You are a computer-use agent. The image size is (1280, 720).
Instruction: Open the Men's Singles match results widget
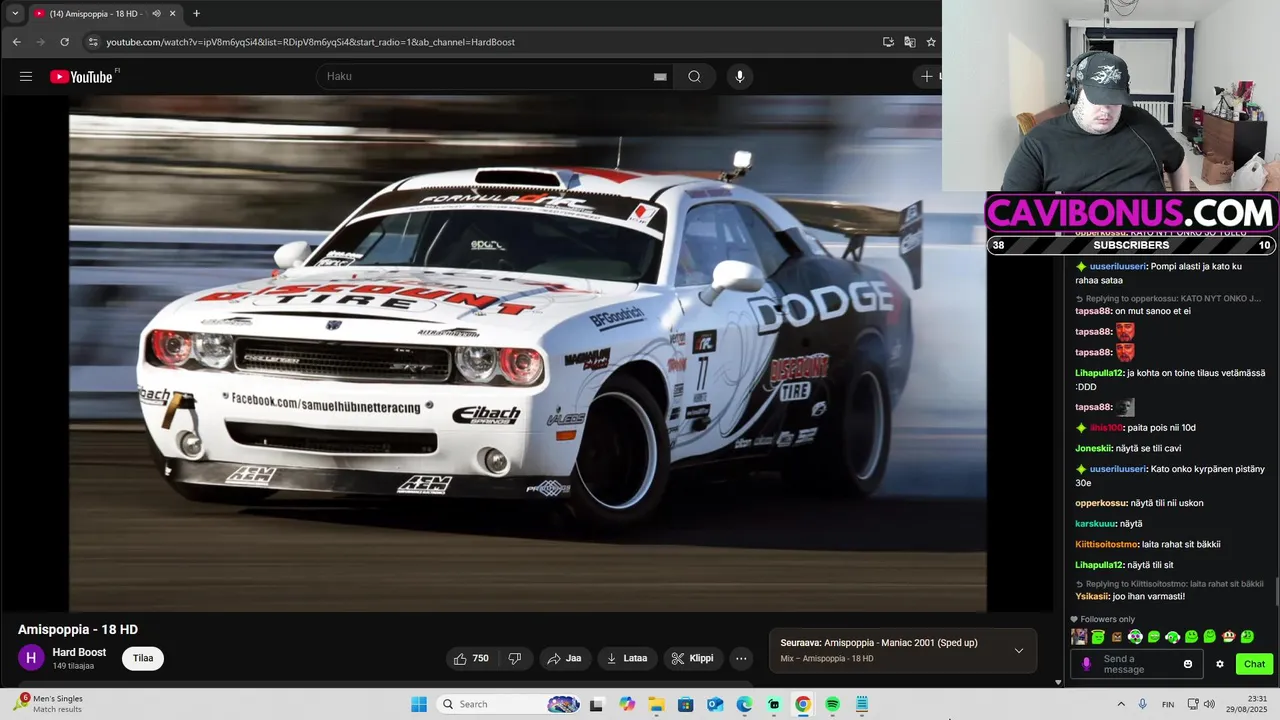[x=48, y=704]
